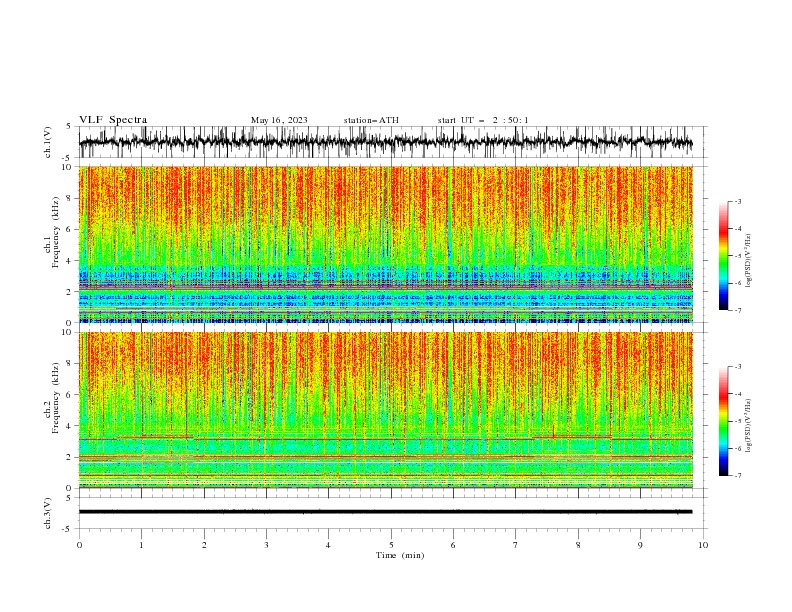Click the 'May 16, 2023' date label
The height and width of the screenshot is (612, 792).
coord(279,120)
